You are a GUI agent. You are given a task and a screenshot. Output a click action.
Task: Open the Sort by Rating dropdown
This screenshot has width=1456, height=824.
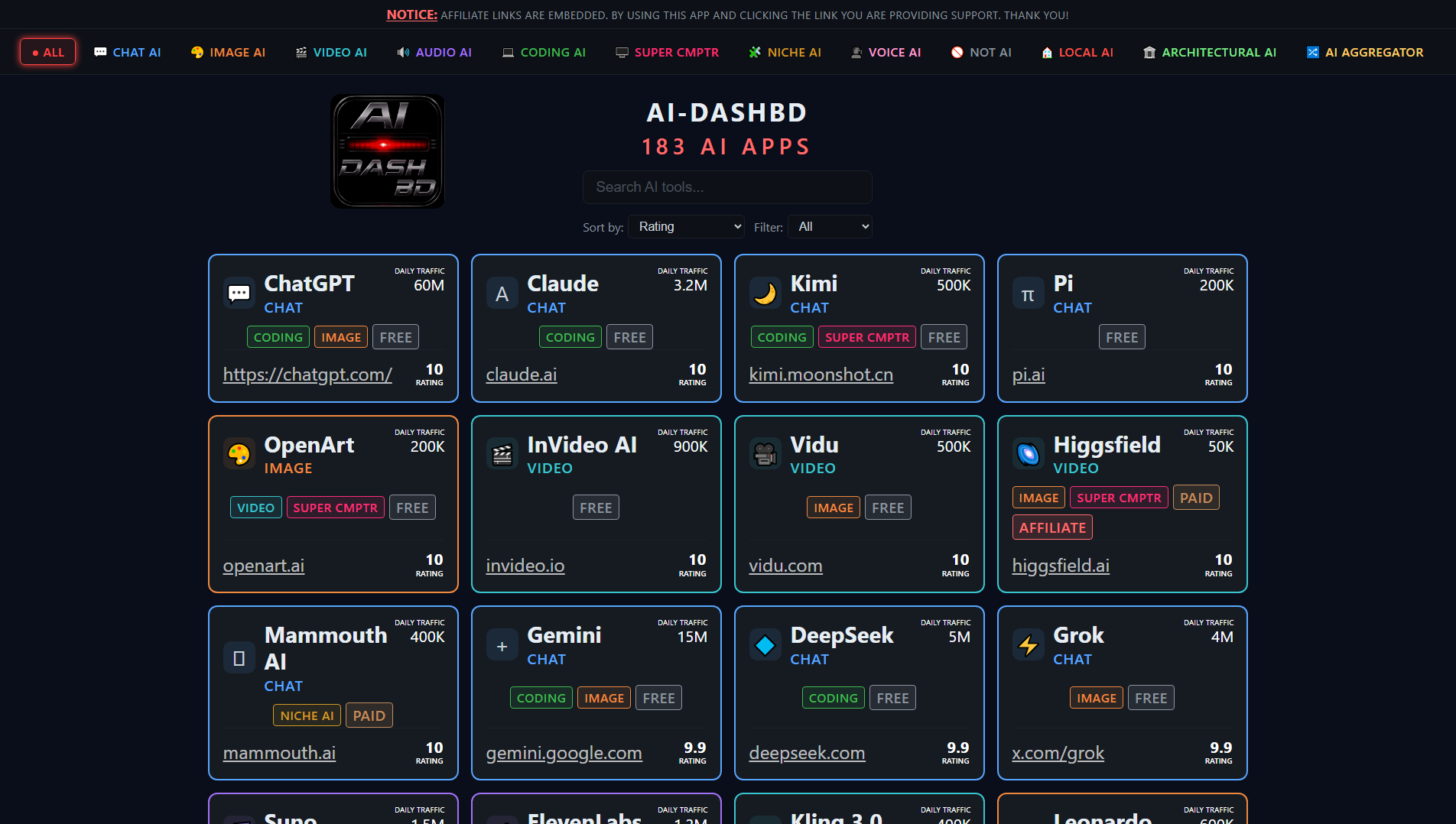(686, 227)
